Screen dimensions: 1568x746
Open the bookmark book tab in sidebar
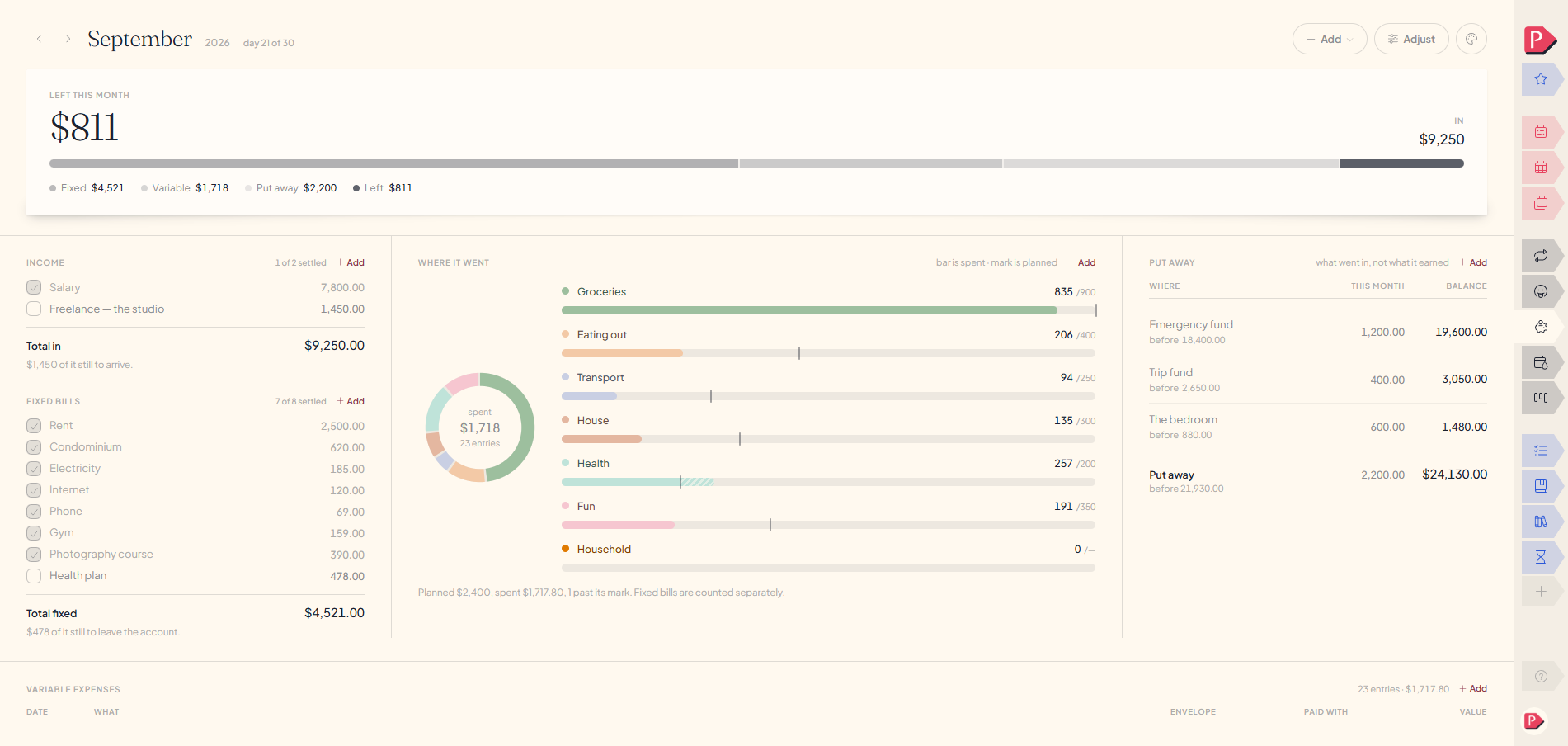1541,486
